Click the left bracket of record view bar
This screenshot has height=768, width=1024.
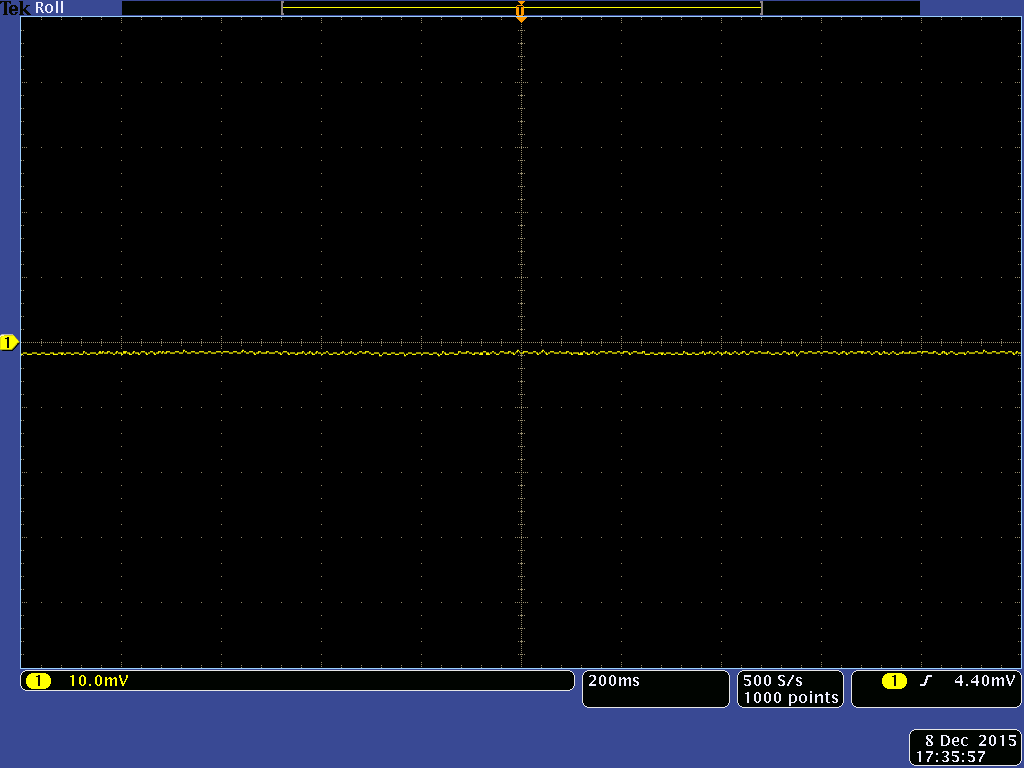click(284, 8)
